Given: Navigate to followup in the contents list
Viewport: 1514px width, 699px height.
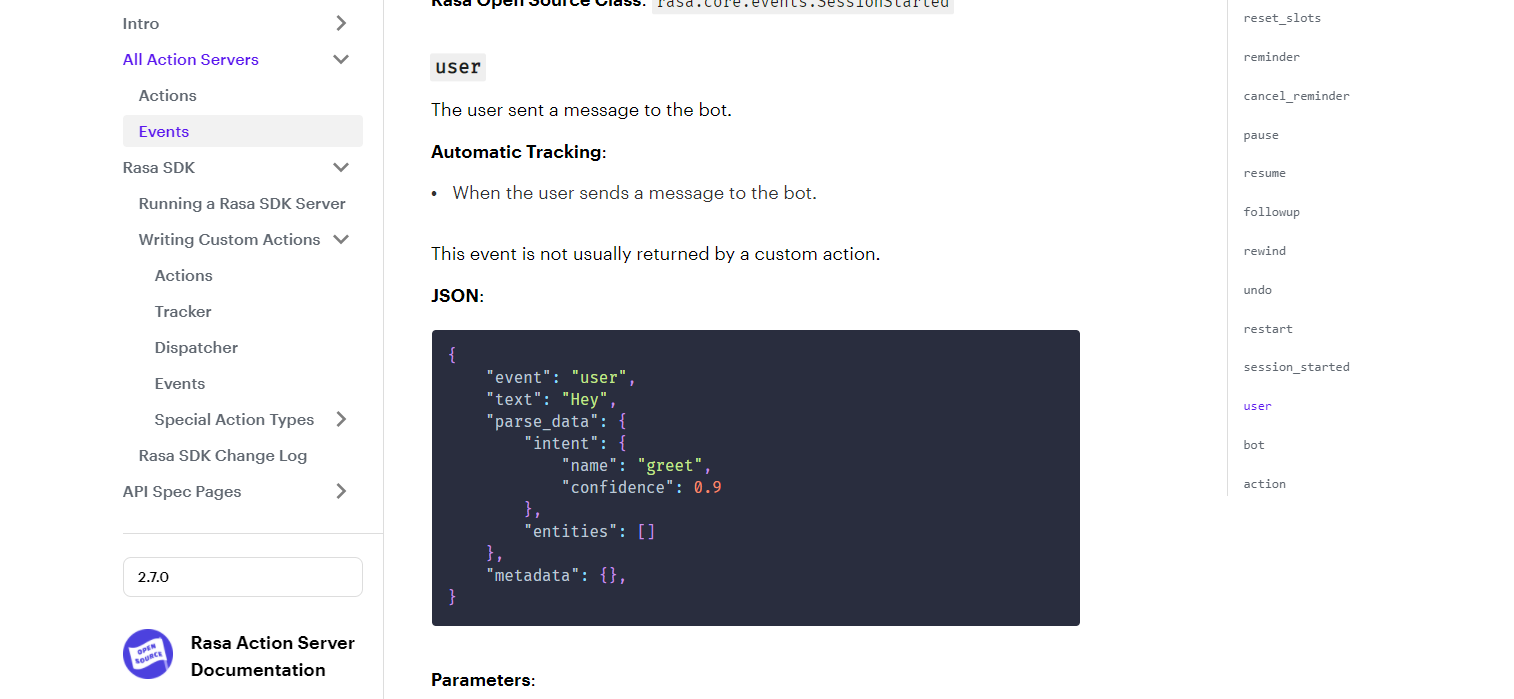Looking at the screenshot, I should pyautogui.click(x=1271, y=212).
